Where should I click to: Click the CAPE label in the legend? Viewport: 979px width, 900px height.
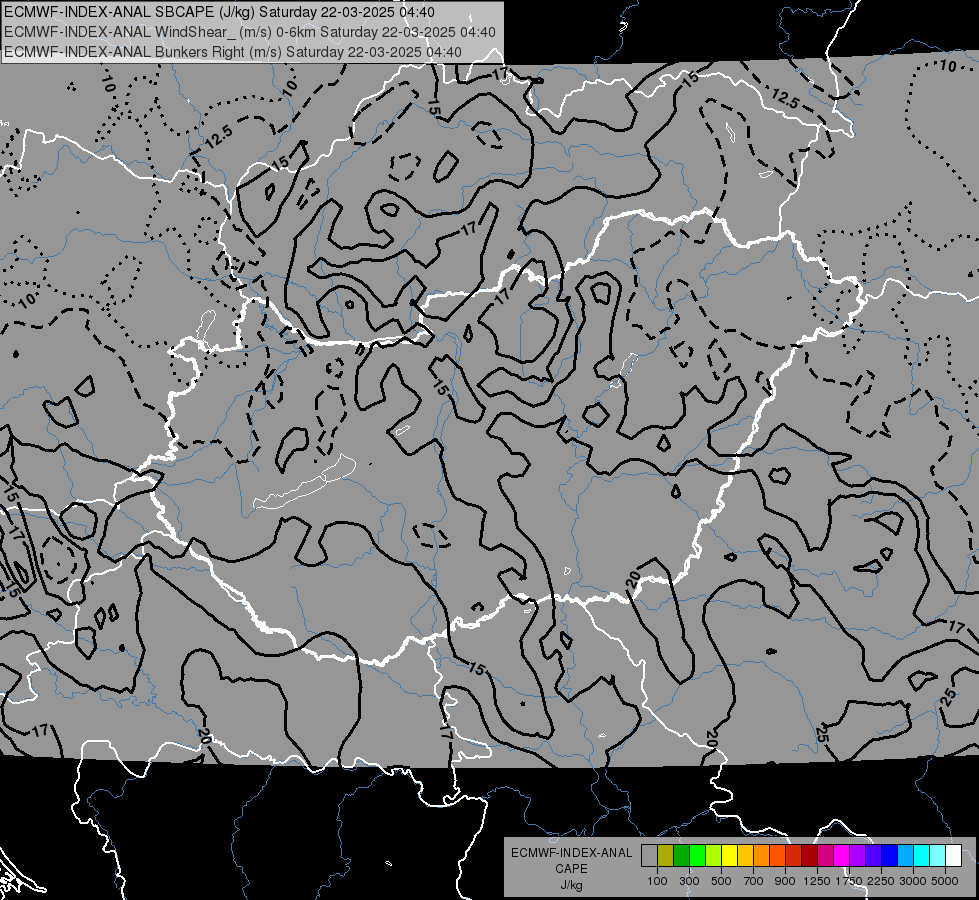571,869
